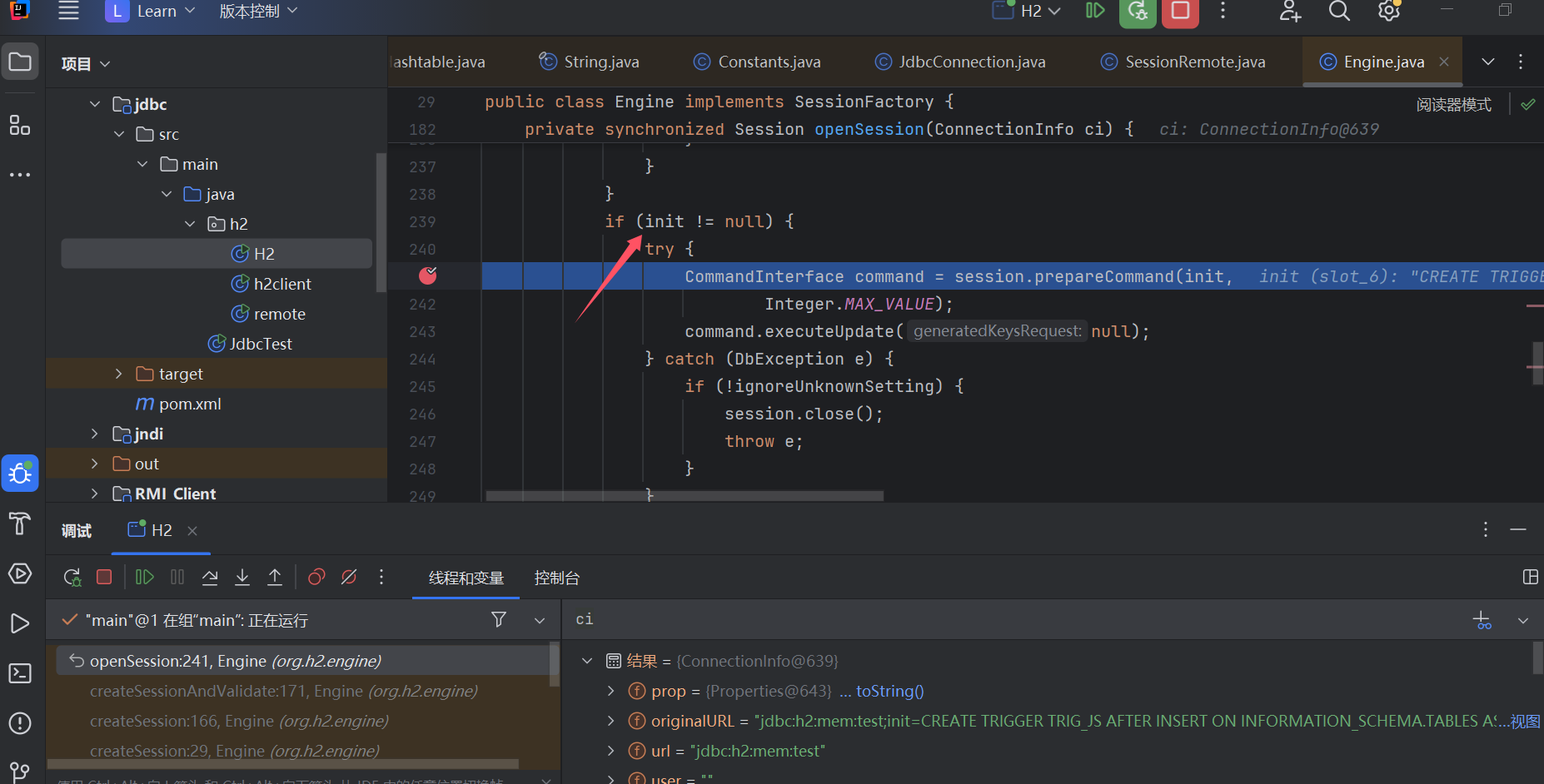Resume program in debug panel toolbar
The height and width of the screenshot is (784, 1544).
[145, 577]
